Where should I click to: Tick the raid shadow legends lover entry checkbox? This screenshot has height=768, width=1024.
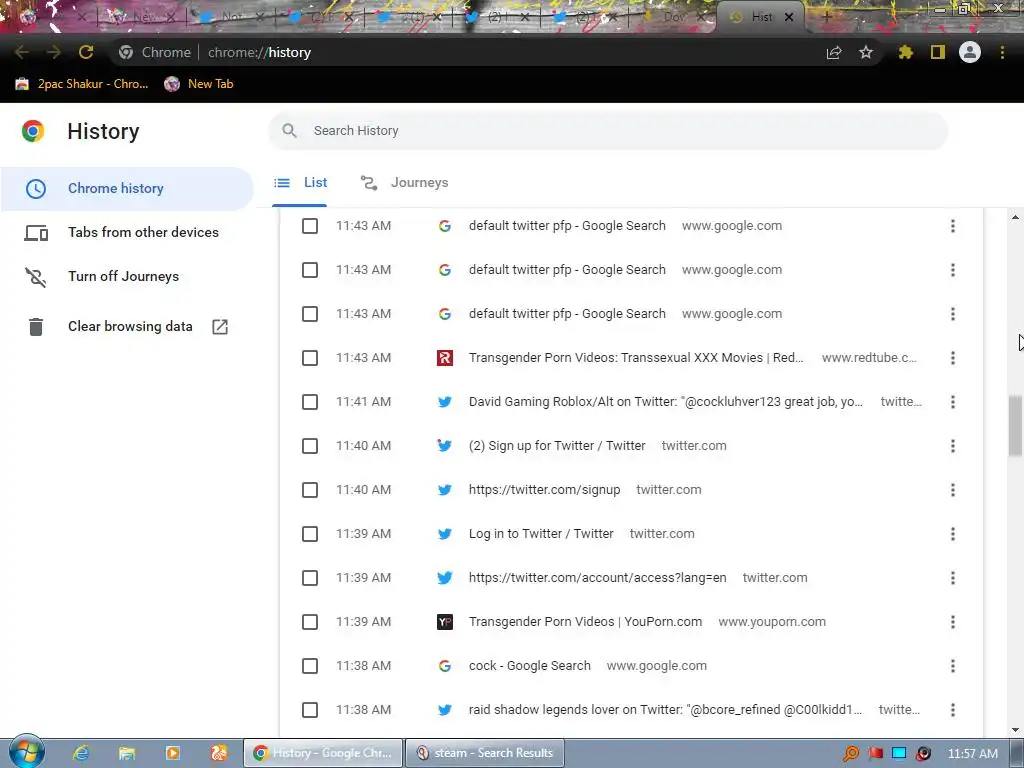coord(310,710)
